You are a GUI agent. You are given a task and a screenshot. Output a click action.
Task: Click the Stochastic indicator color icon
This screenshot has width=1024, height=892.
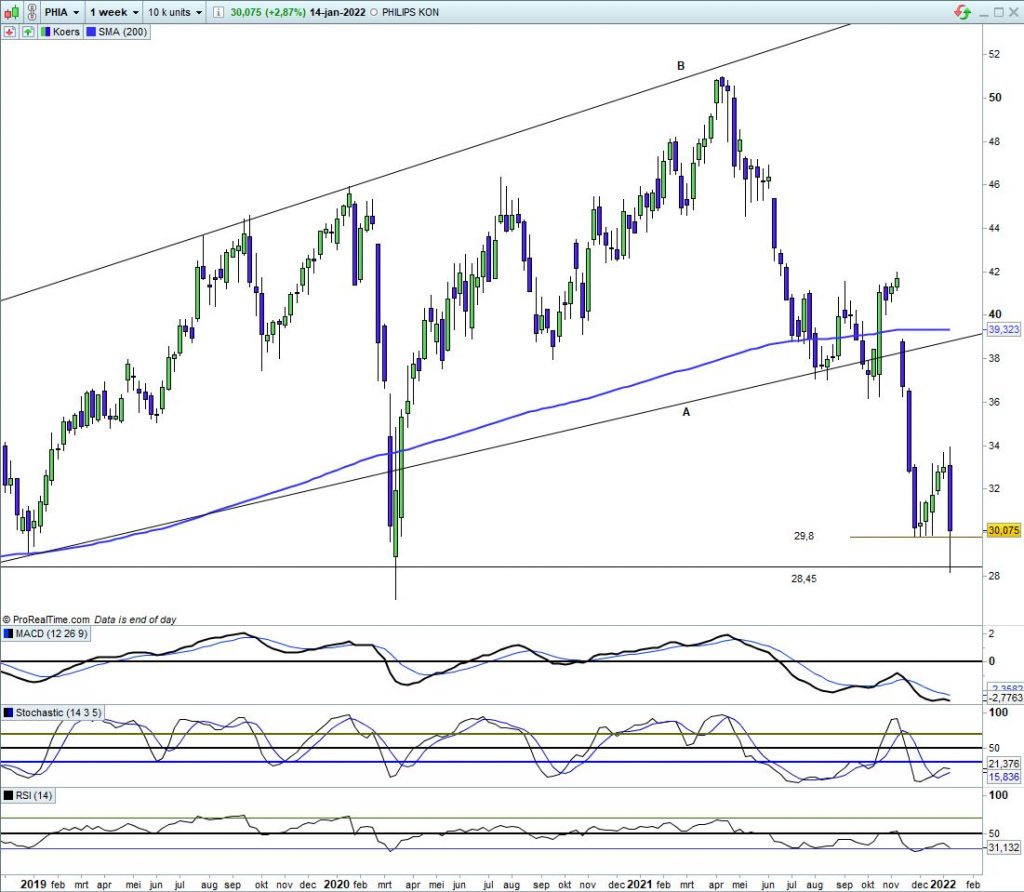point(10,713)
